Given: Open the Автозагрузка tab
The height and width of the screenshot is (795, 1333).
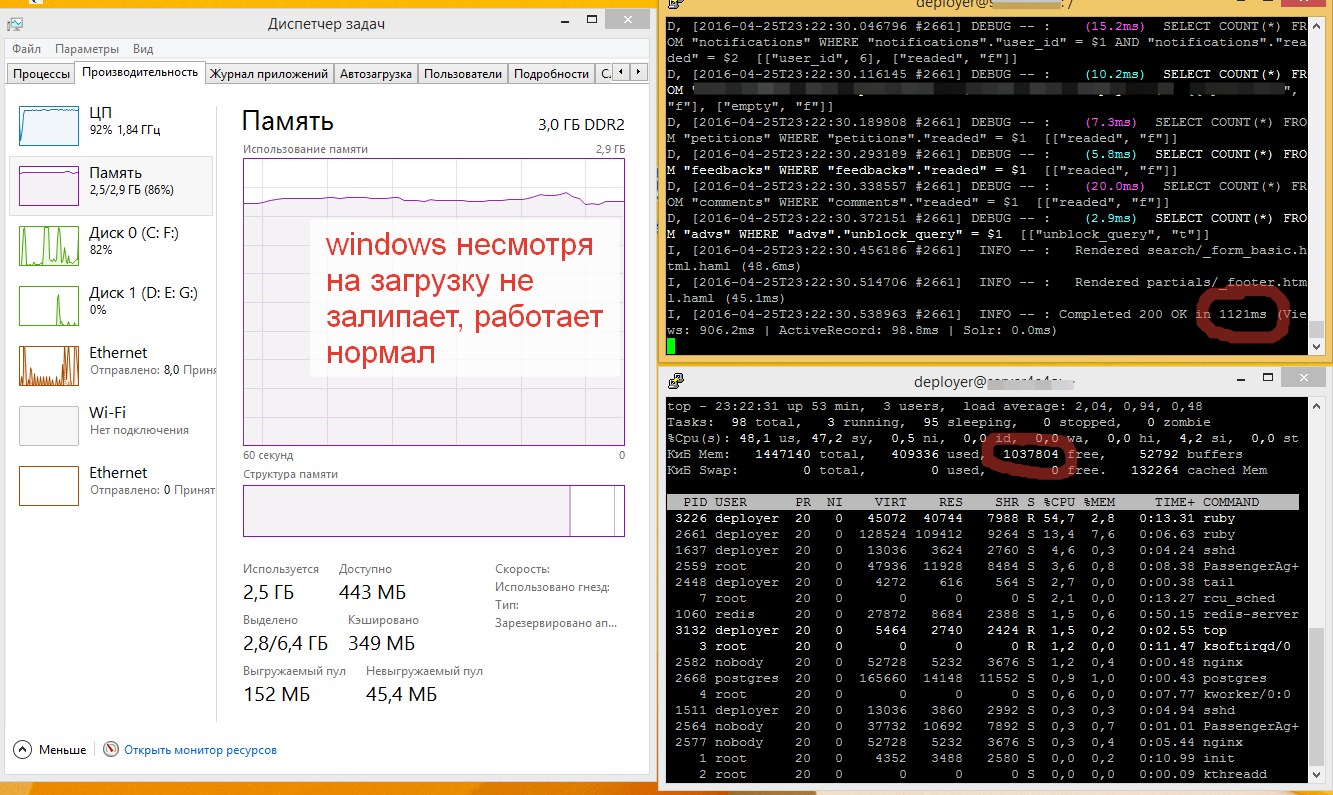Looking at the screenshot, I should tap(376, 74).
